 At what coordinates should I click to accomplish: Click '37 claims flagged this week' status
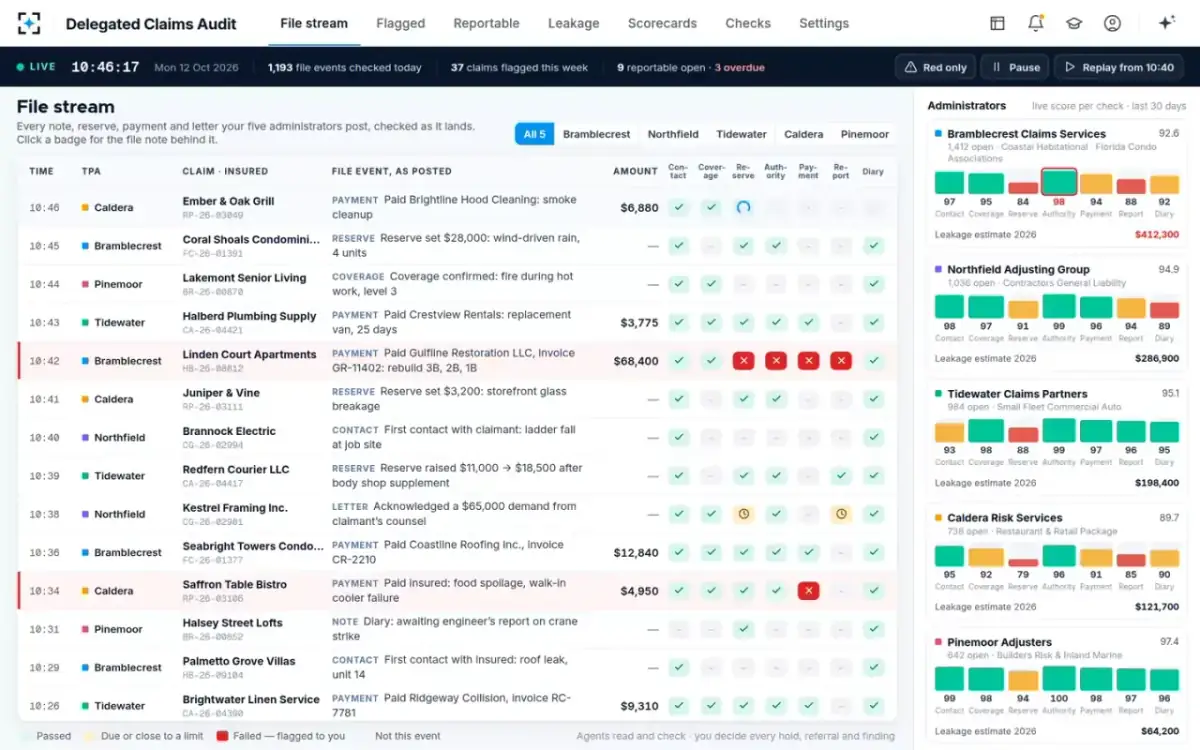pos(518,68)
